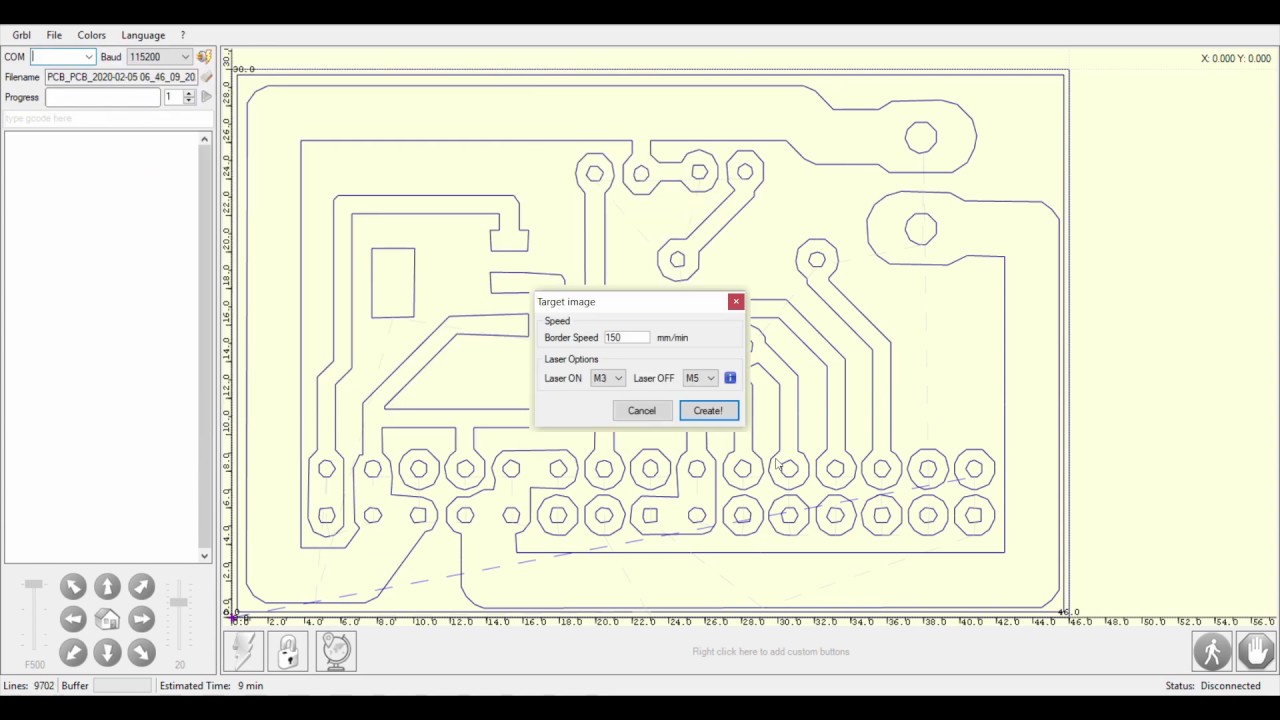Viewport: 1280px width, 720px height.
Task: Jog down-left with the diagonal arrow button
Action: (x=73, y=652)
